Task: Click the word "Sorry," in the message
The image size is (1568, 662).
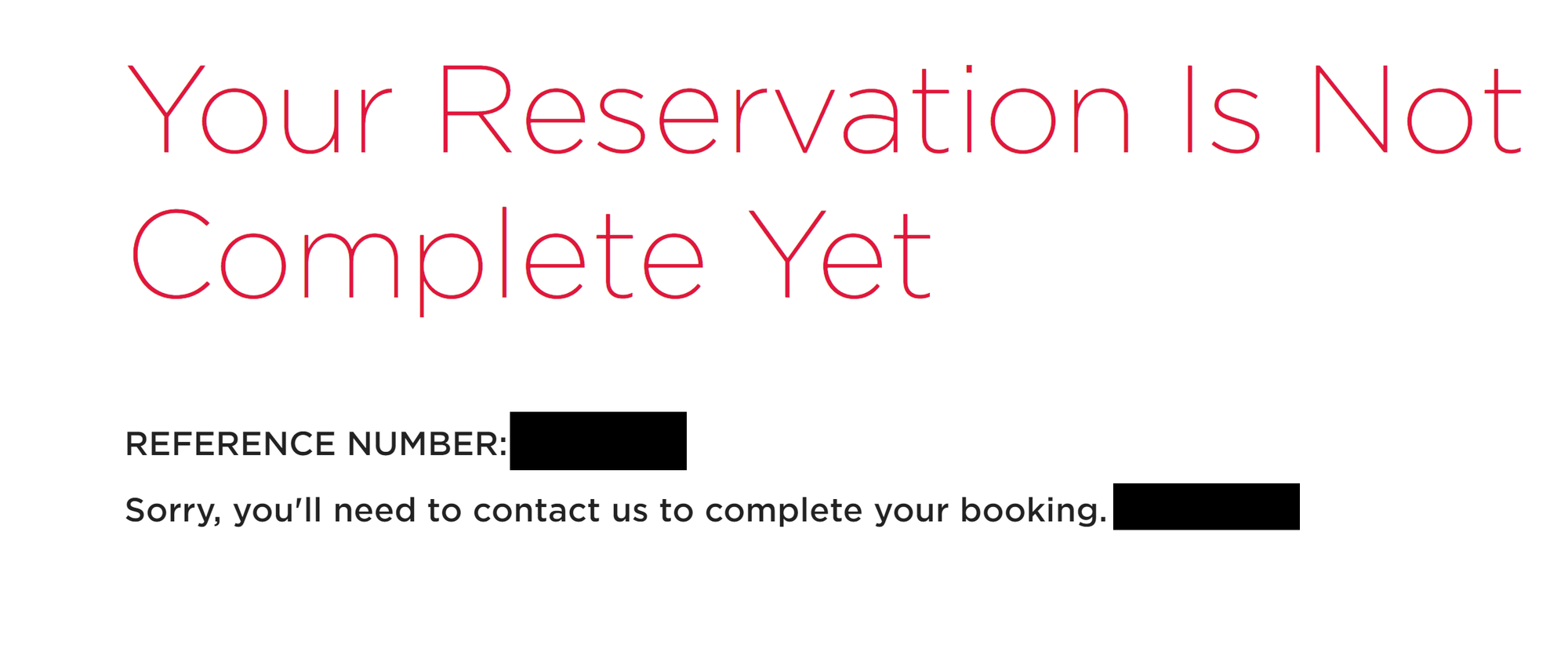Action: [x=173, y=511]
